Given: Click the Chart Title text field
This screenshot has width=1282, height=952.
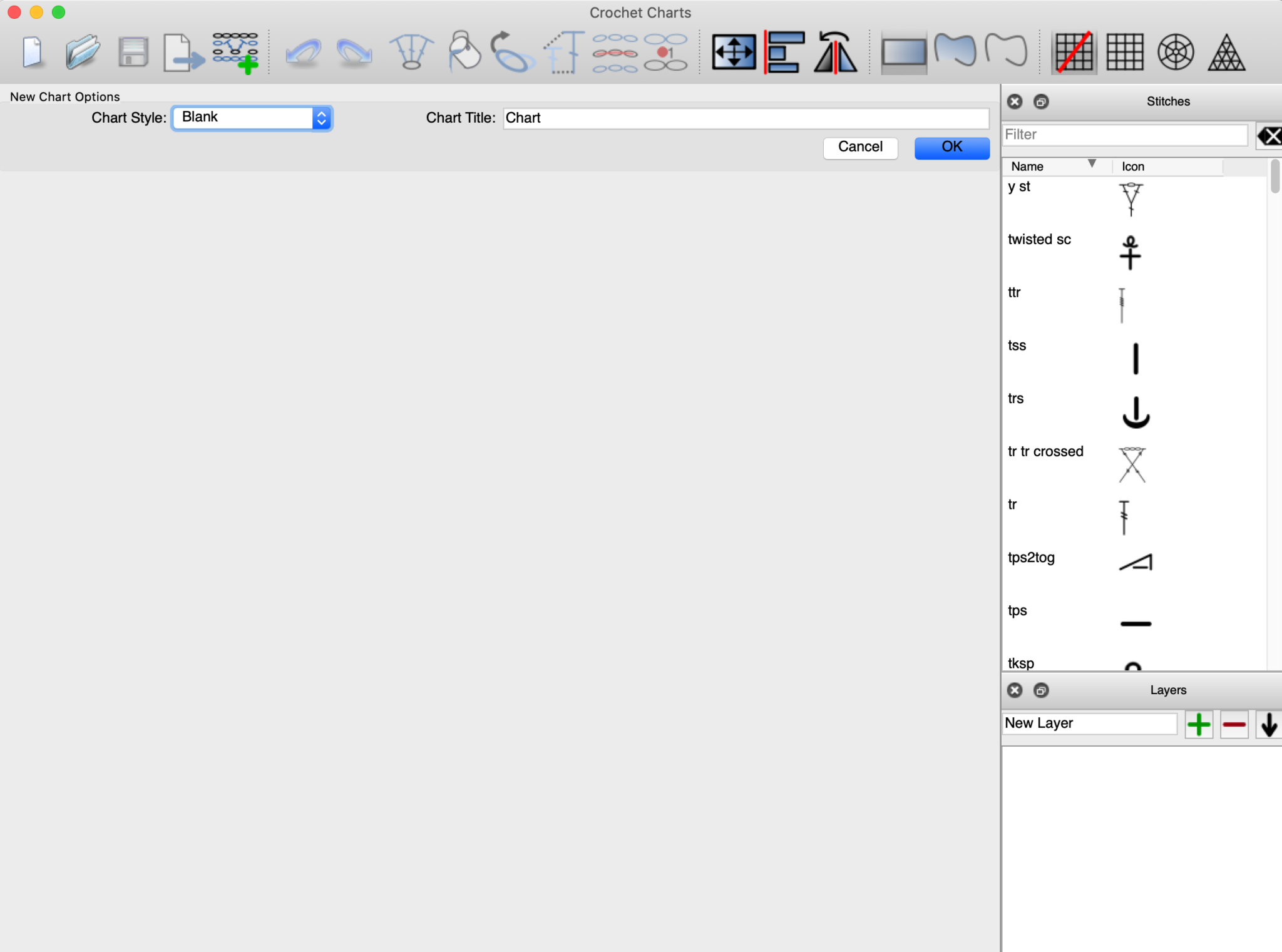Looking at the screenshot, I should (x=746, y=118).
